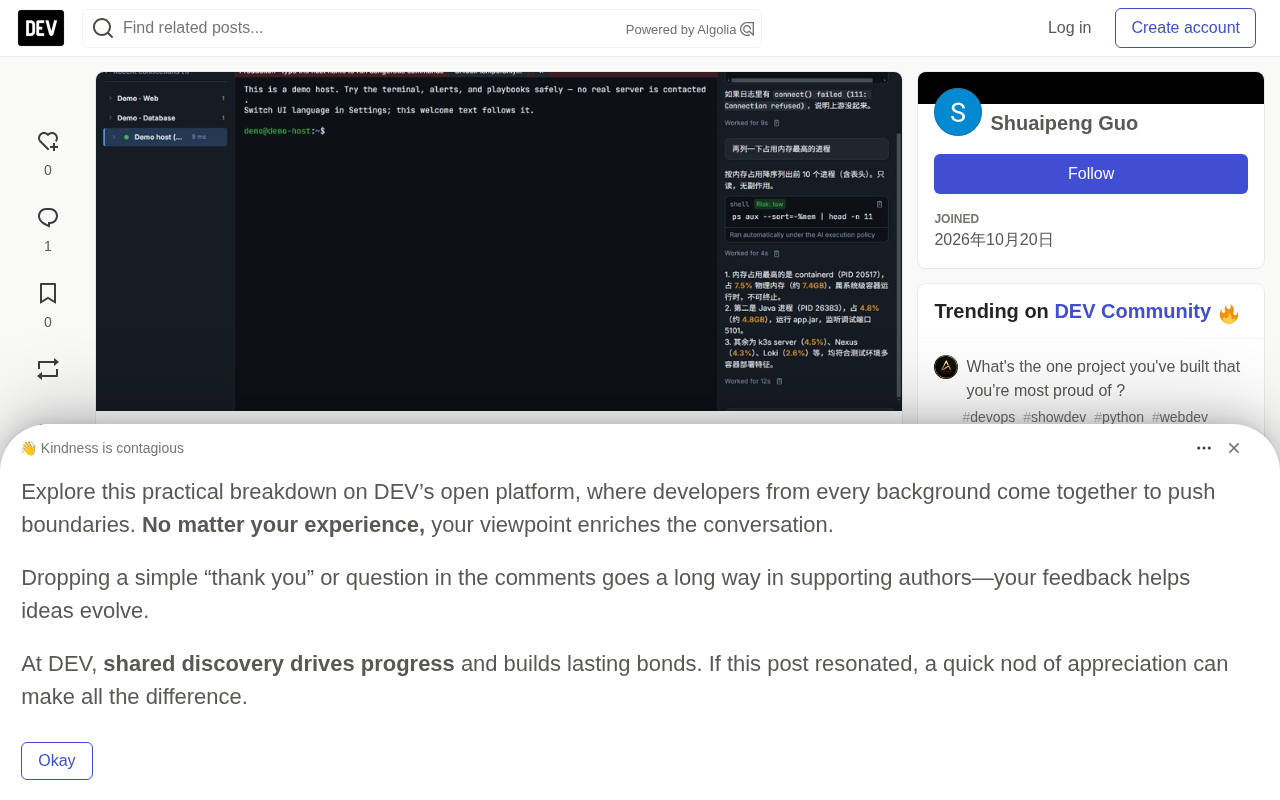The width and height of the screenshot is (1280, 800).
Task: Open the DEV Community trending link
Action: point(1133,311)
